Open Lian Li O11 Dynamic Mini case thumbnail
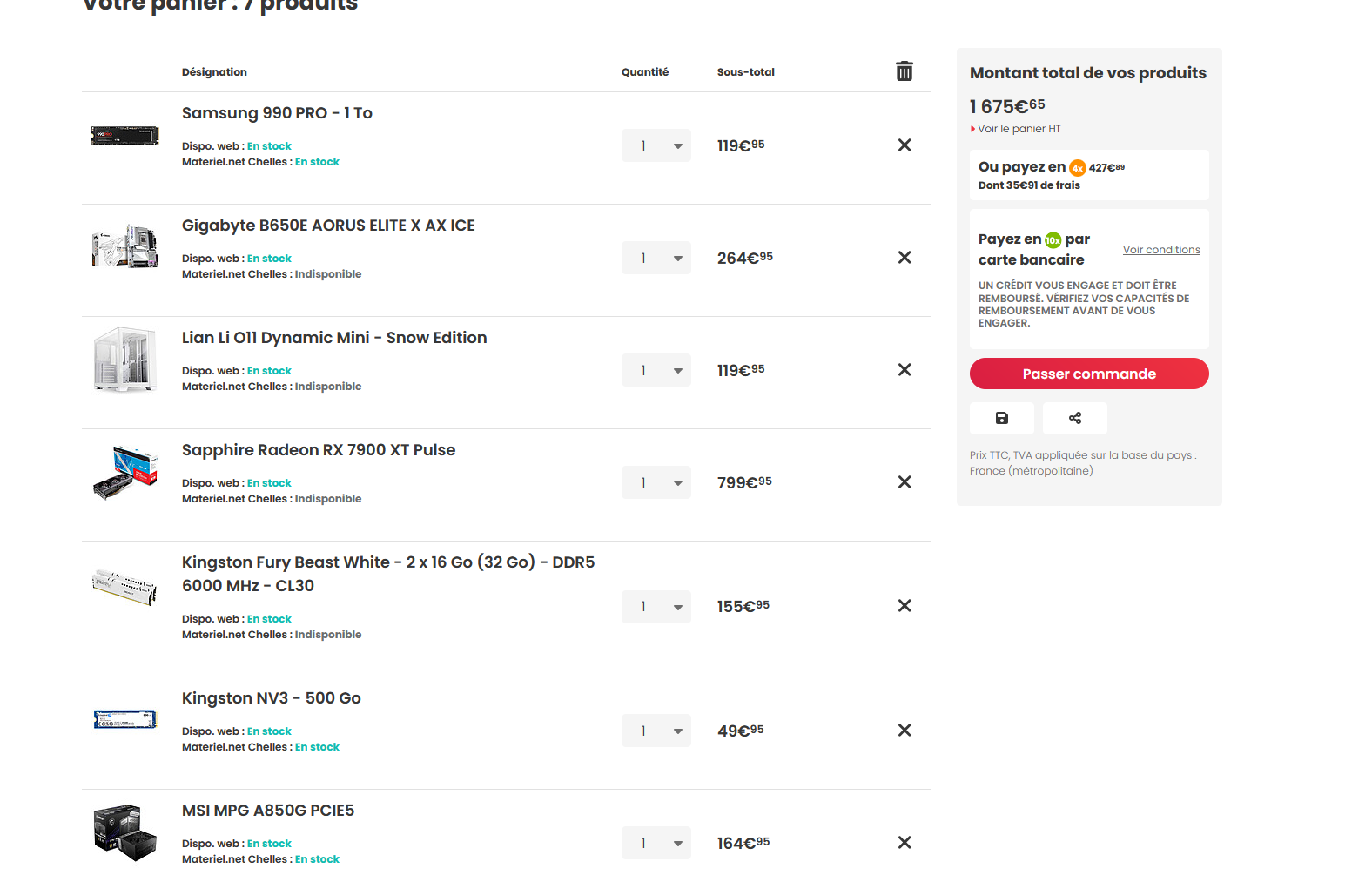 point(125,360)
